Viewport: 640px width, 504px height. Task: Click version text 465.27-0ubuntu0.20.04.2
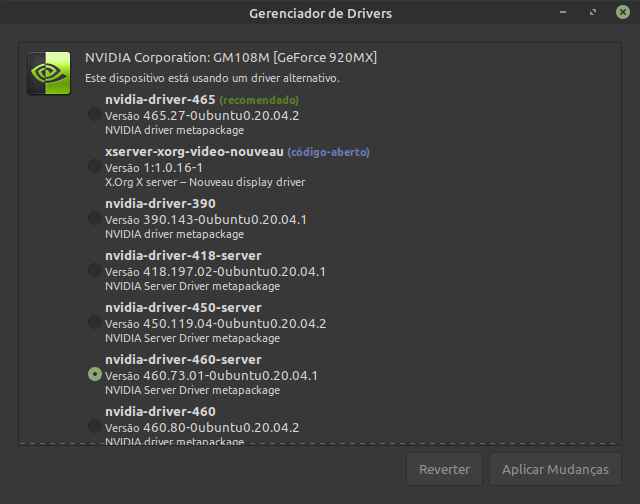[x=202, y=115]
